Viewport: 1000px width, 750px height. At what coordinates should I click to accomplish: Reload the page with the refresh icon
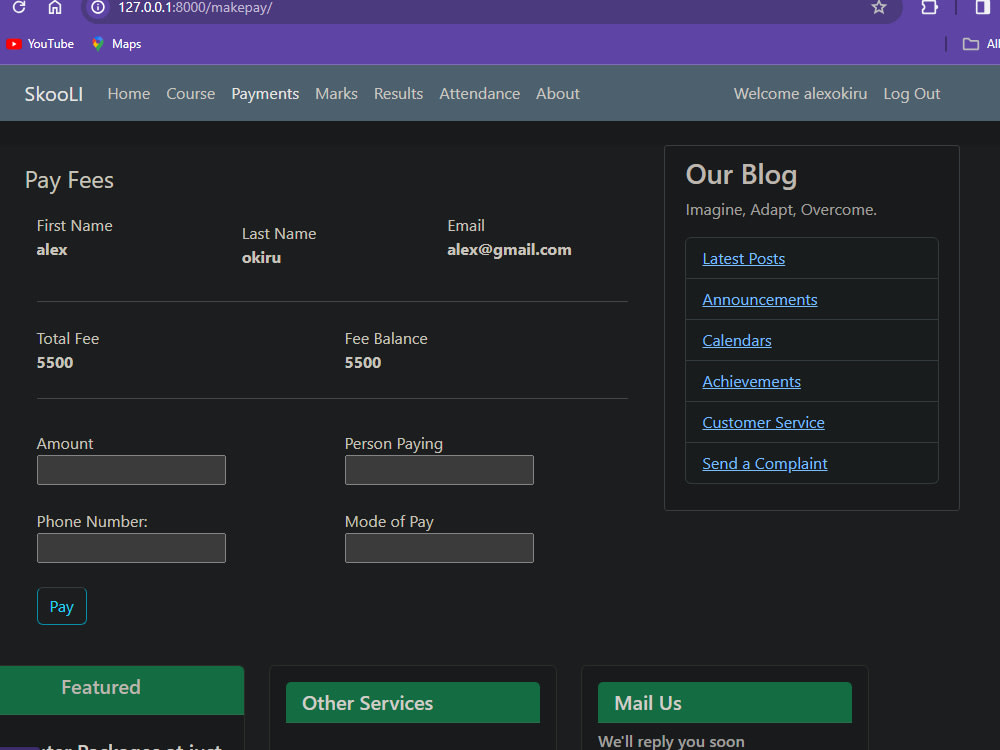click(x=19, y=7)
